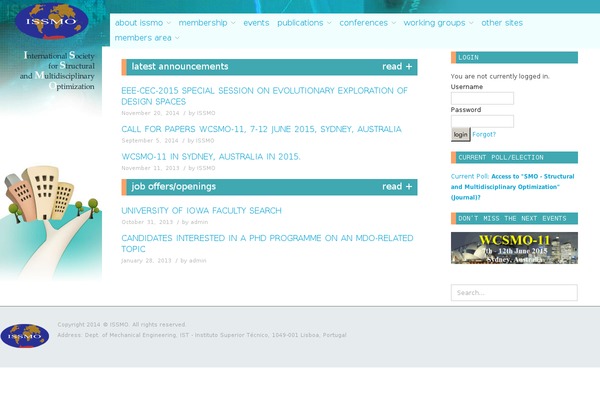This screenshot has height=400, width=600.
Task: Open the members area menu
Action: click(x=143, y=38)
